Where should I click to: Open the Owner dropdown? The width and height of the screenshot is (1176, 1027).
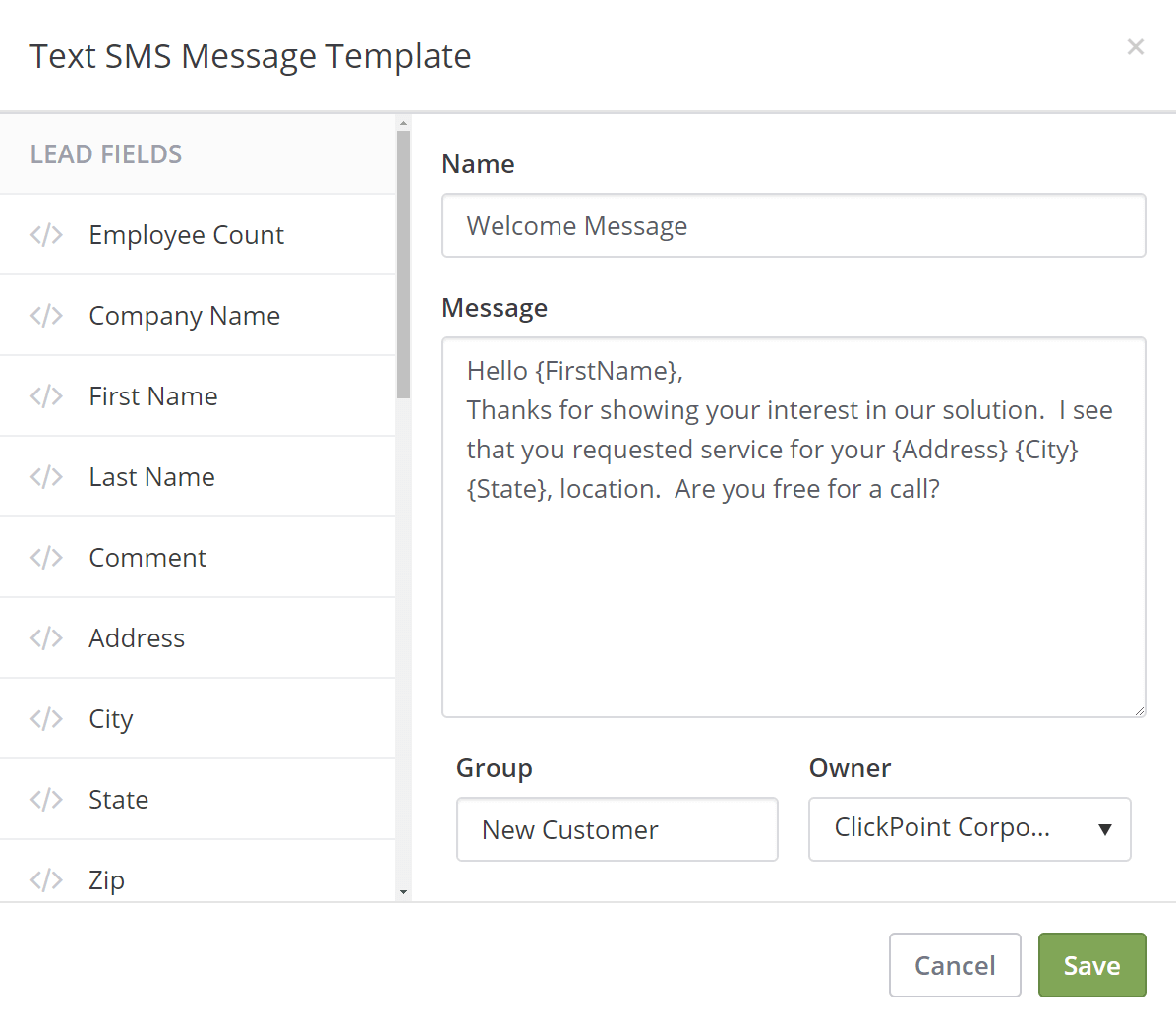click(x=970, y=829)
